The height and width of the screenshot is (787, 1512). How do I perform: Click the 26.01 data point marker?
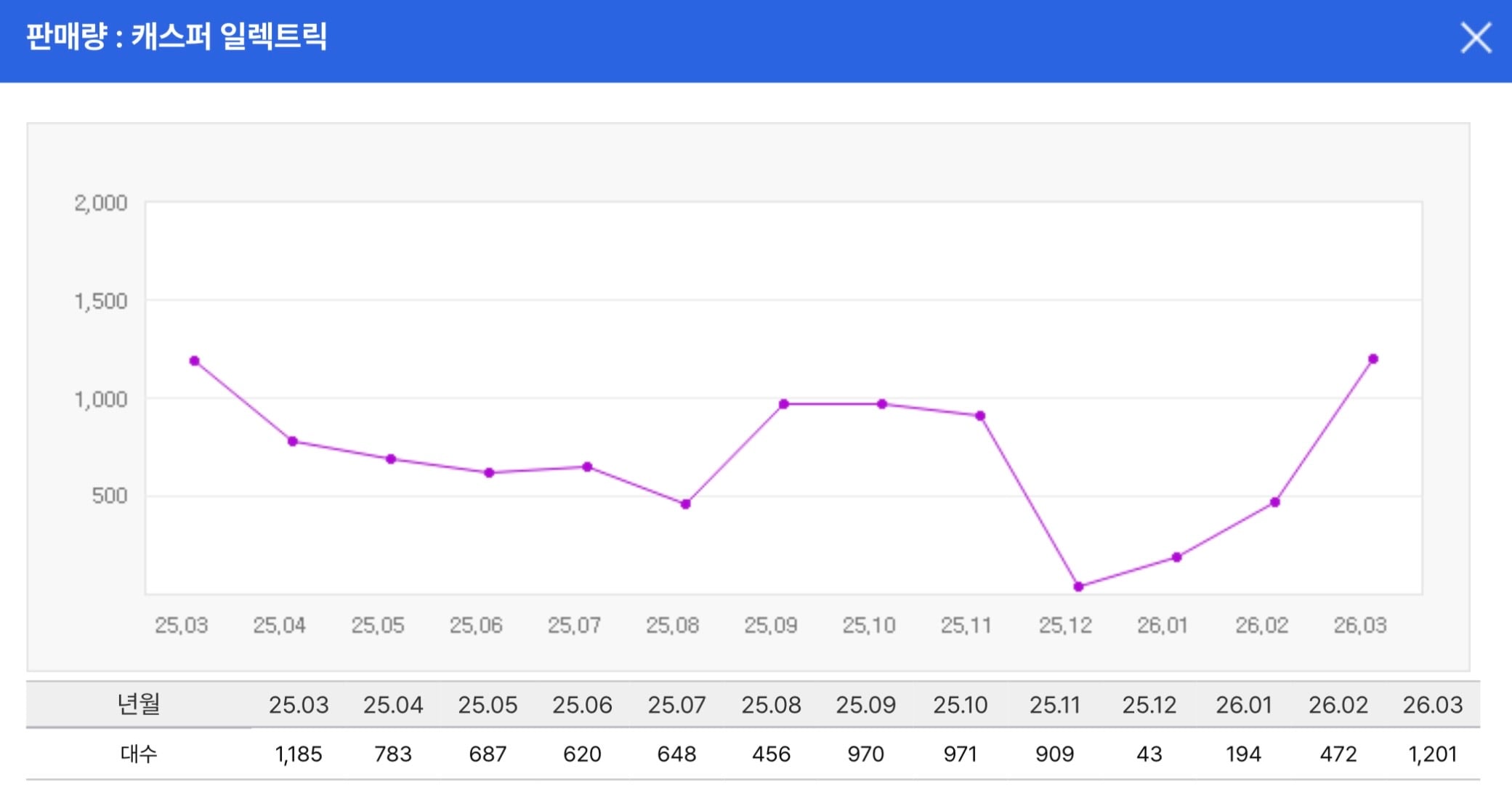(1177, 557)
